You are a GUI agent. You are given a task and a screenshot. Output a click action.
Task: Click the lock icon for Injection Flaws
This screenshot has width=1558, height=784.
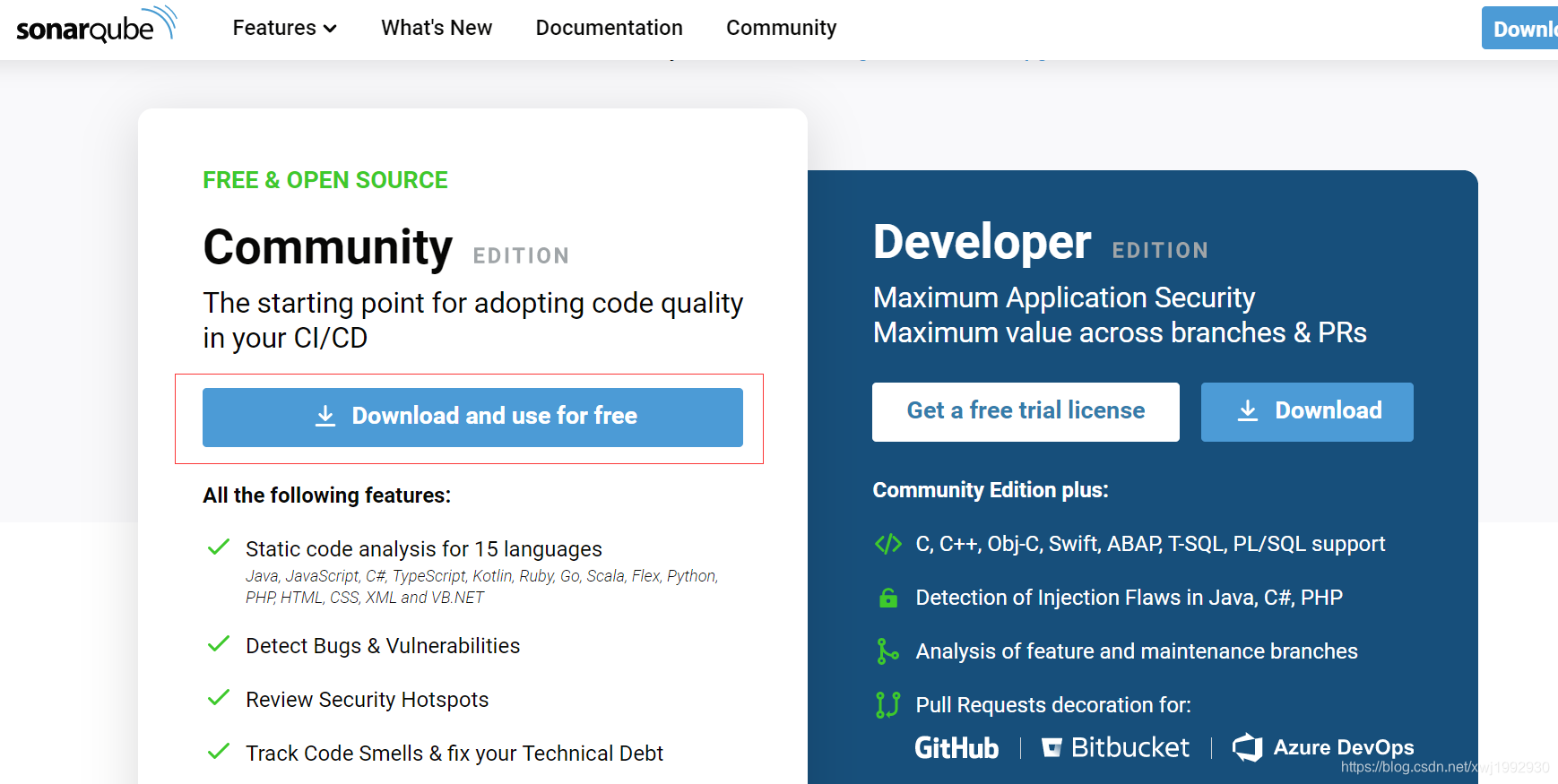887,598
